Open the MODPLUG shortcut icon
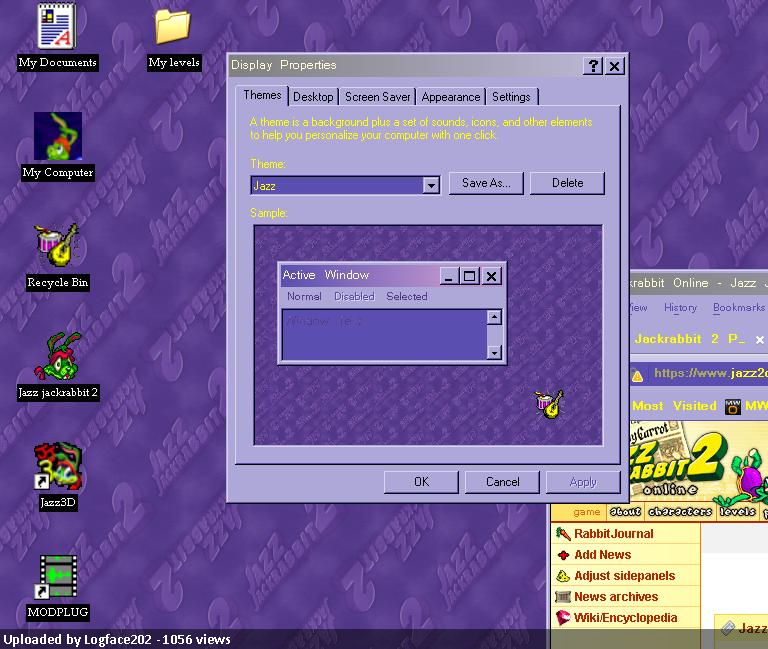The width and height of the screenshot is (768, 649). [57, 577]
